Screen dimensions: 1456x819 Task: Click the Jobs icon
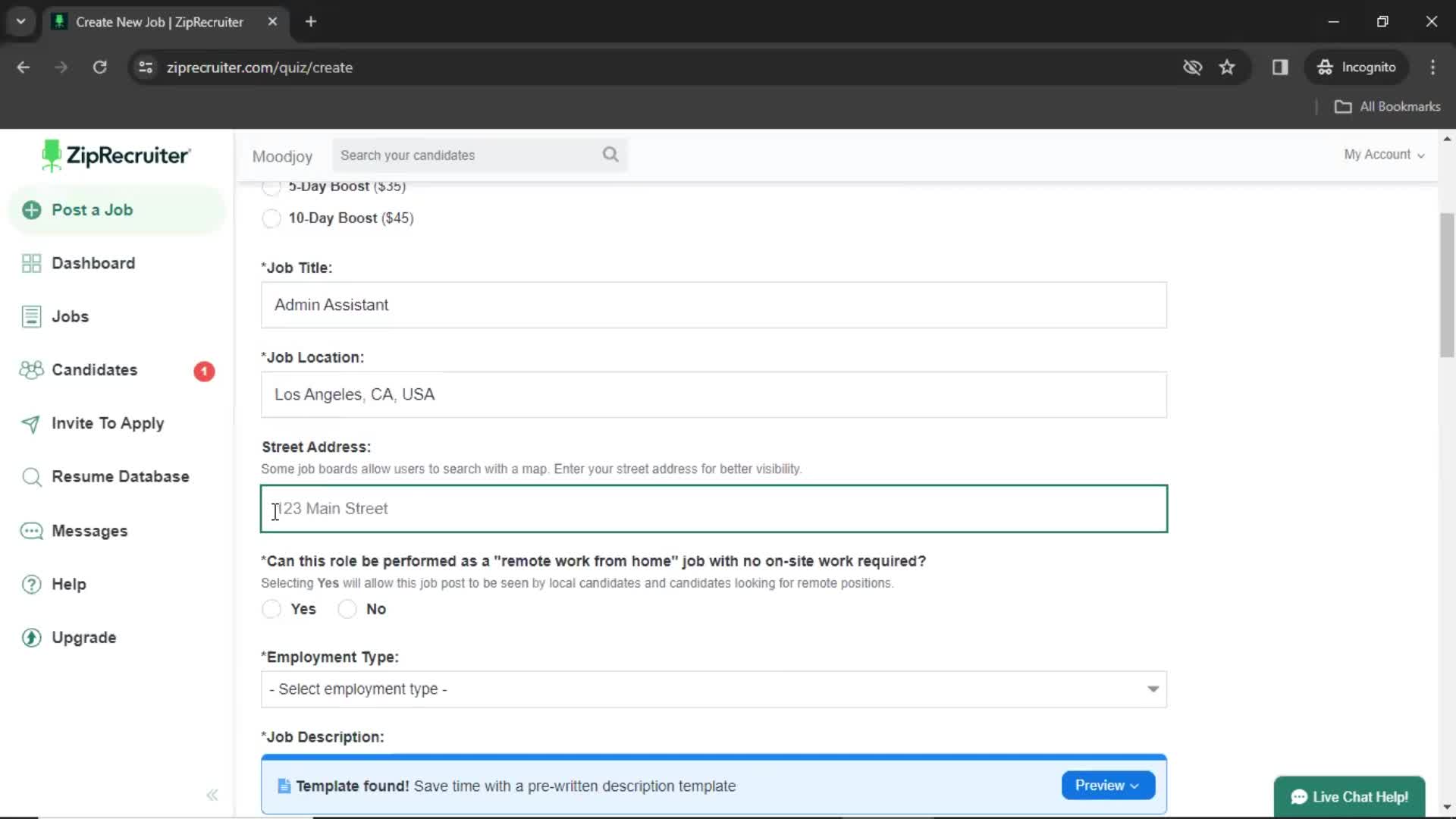coord(32,316)
